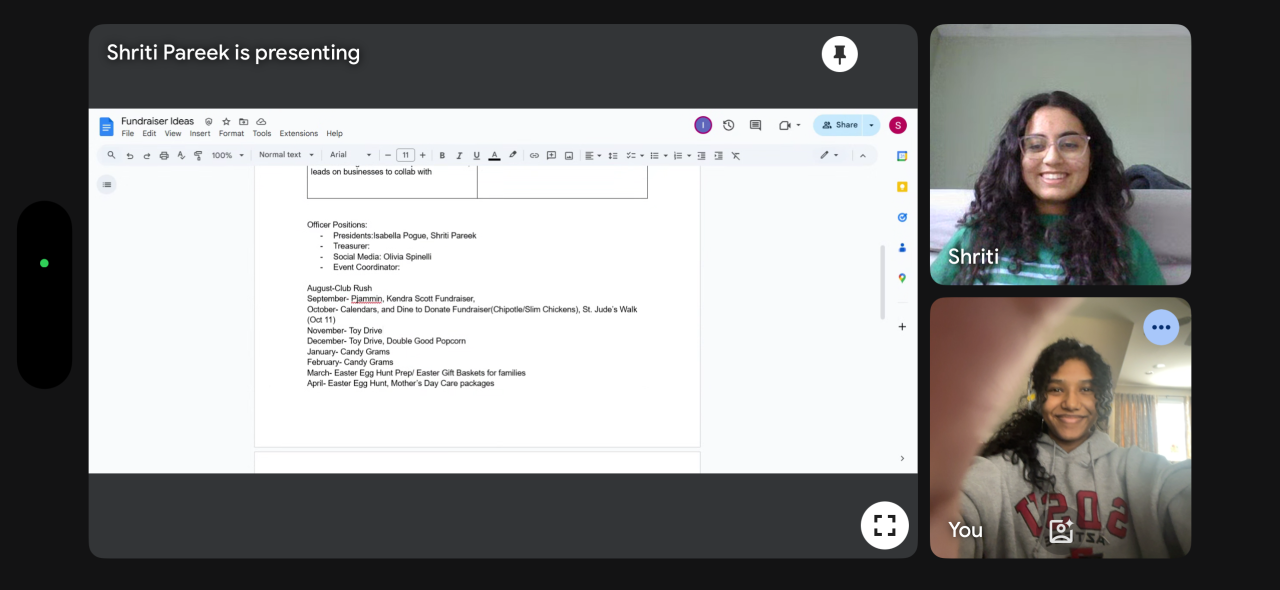The width and height of the screenshot is (1280, 590).
Task: Open the comments history panel
Action: [x=755, y=125]
